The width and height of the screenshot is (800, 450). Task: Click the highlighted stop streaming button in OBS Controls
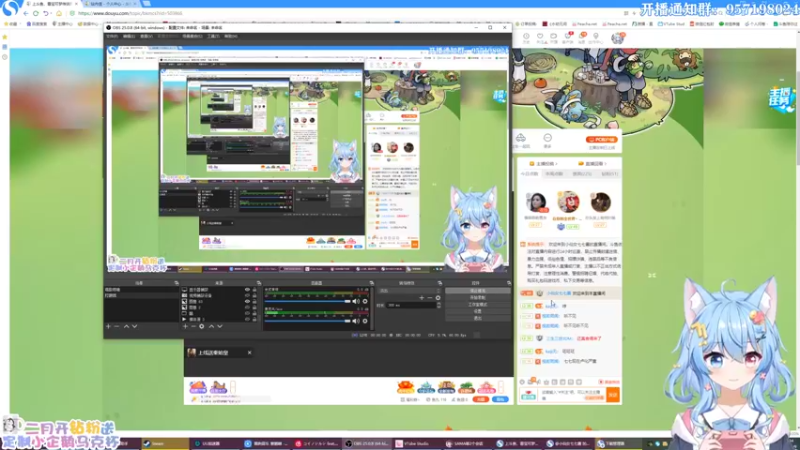[x=478, y=290]
